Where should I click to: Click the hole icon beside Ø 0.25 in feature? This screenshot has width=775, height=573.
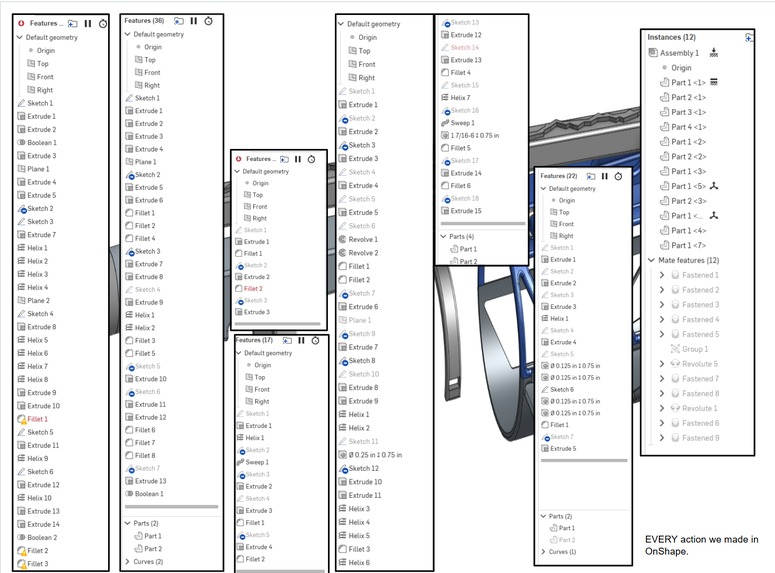(343, 455)
